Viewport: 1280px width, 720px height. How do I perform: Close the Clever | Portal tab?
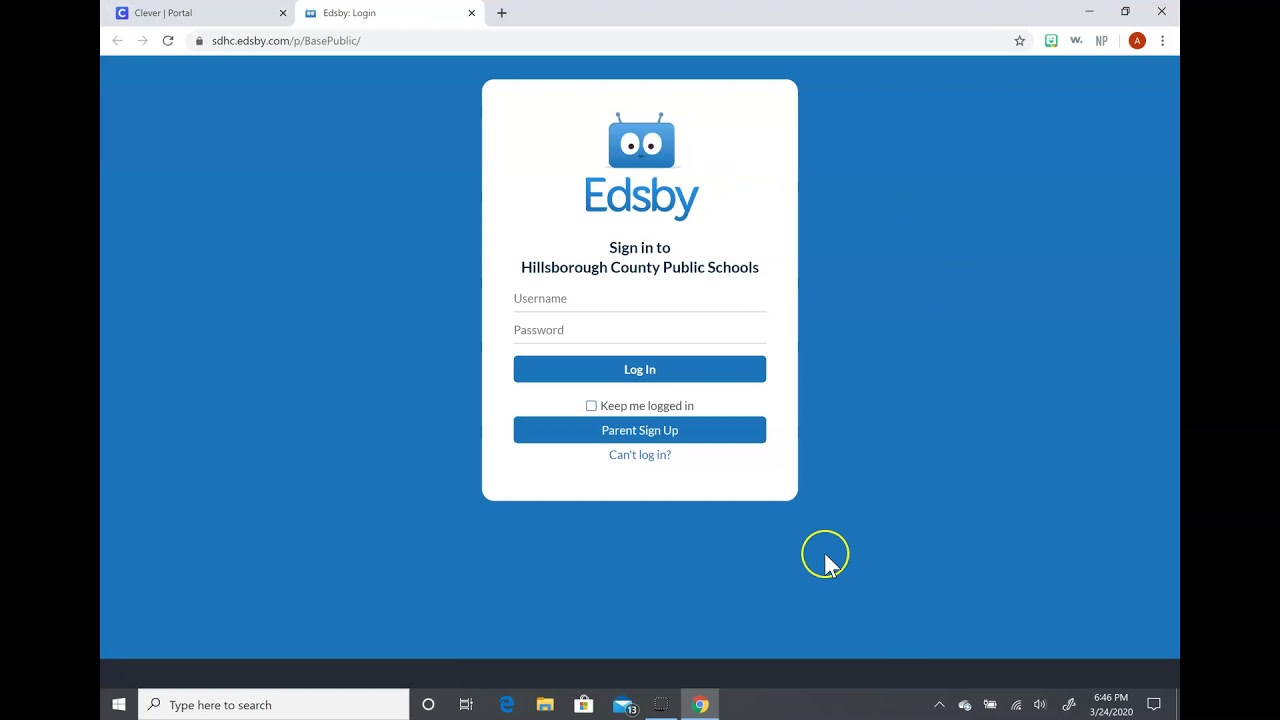[x=283, y=13]
